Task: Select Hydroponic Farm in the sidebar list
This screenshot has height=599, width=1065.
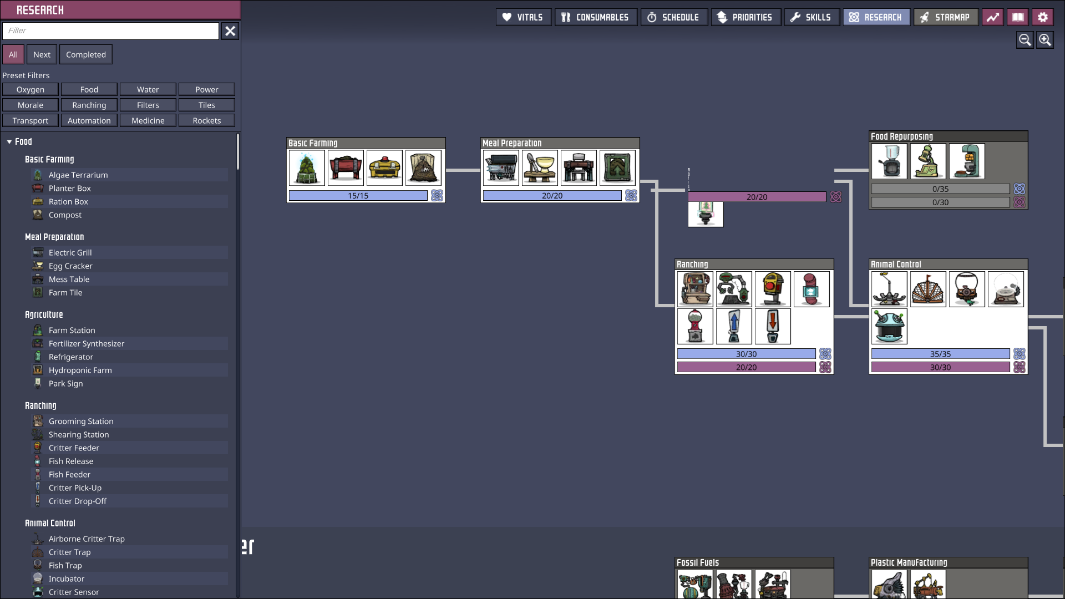Action: [x=80, y=370]
